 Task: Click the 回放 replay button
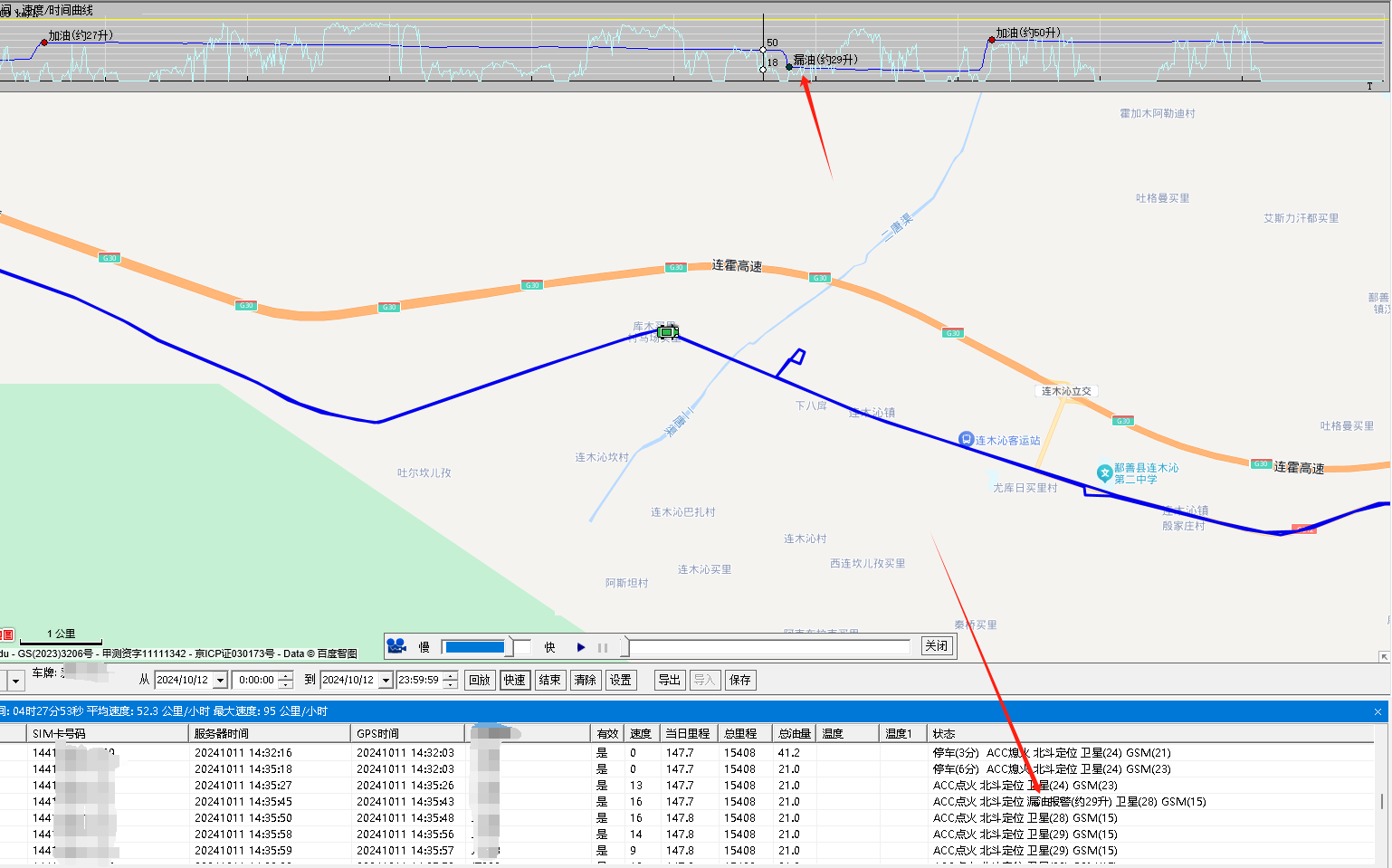click(479, 681)
